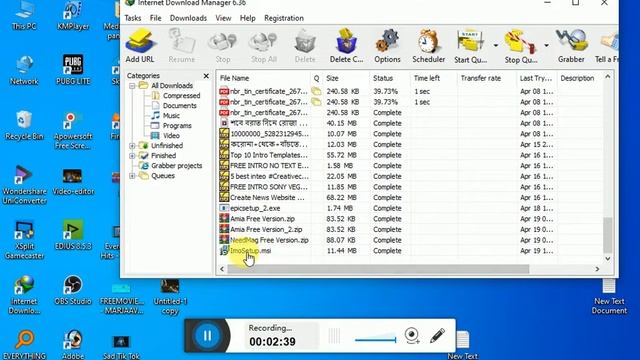Open the Options gear icon
The width and height of the screenshot is (640, 360).
tap(387, 46)
